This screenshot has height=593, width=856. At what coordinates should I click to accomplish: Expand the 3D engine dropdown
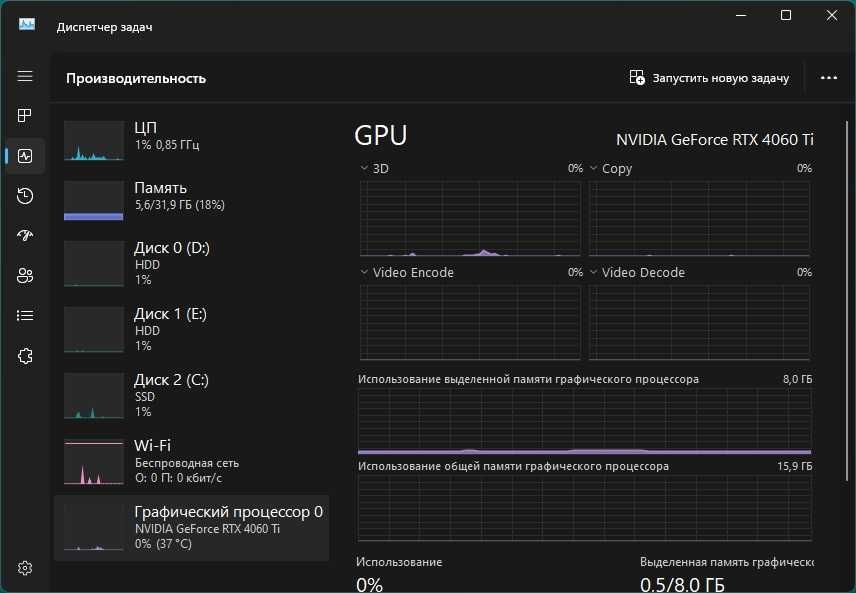(x=374, y=168)
